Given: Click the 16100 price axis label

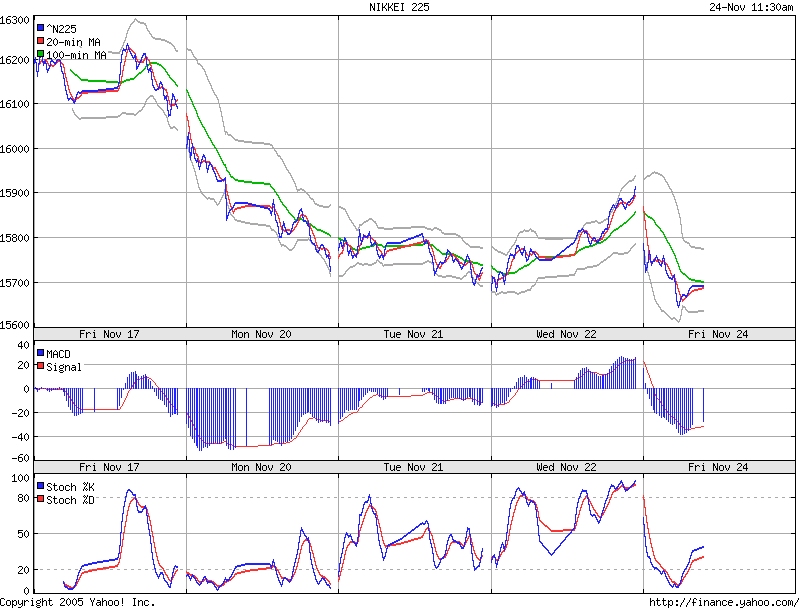Looking at the screenshot, I should (x=15, y=104).
